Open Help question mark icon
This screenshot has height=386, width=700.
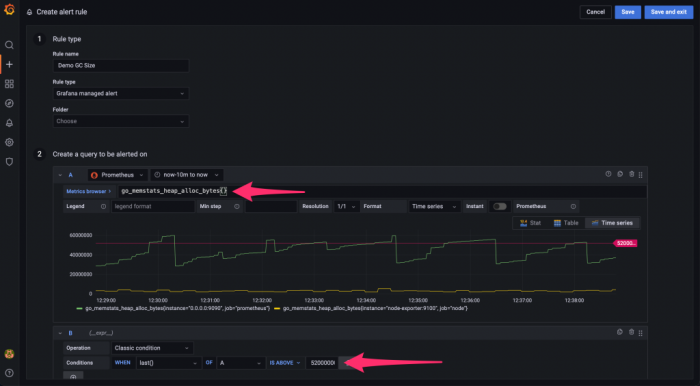pyautogui.click(x=9, y=373)
